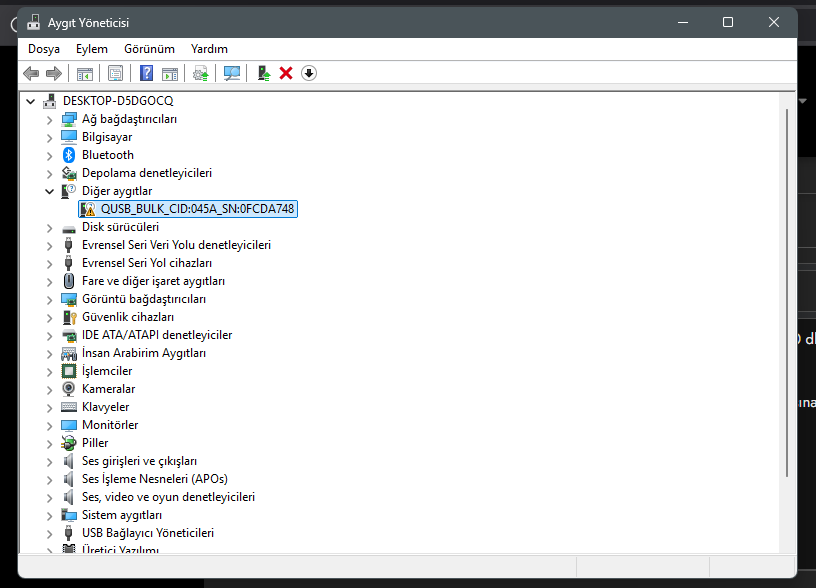This screenshot has width=816, height=588.
Task: Click the Update driver toolbar icon
Action: (264, 73)
